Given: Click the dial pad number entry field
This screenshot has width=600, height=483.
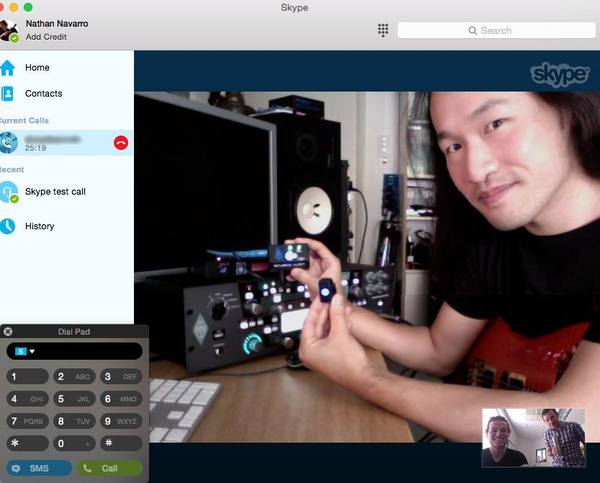Looking at the screenshot, I should 74,351.
